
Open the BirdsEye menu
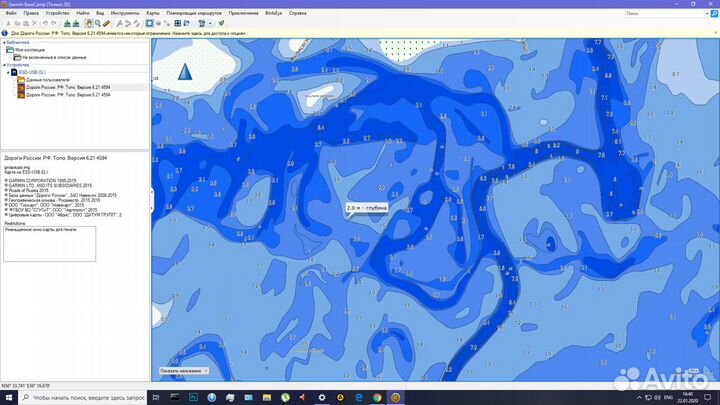274,13
